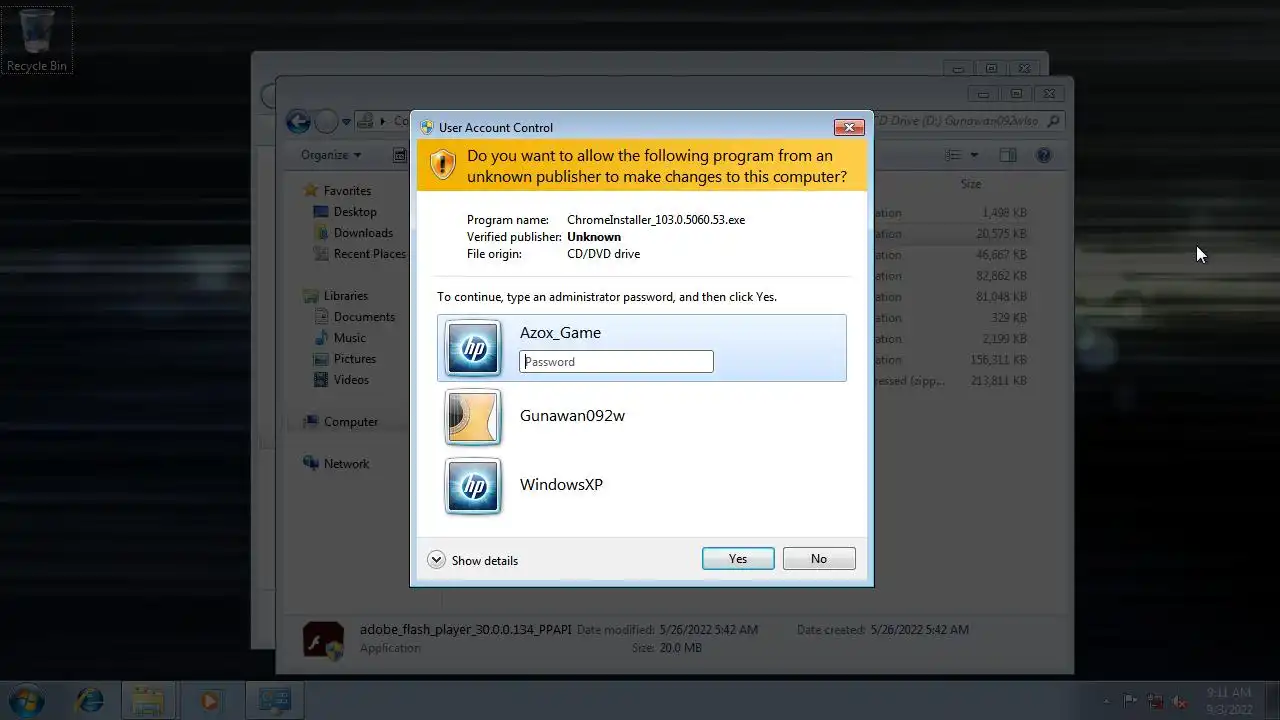
Task: Click the 213,811 KB size cell
Action: click(x=999, y=381)
